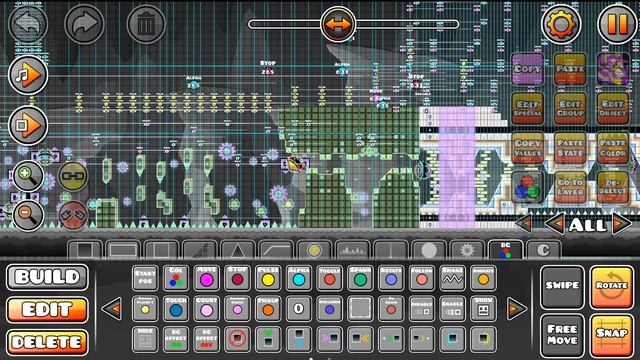Select the Rotate trigger
The width and height of the screenshot is (640, 360).
[x=391, y=278]
